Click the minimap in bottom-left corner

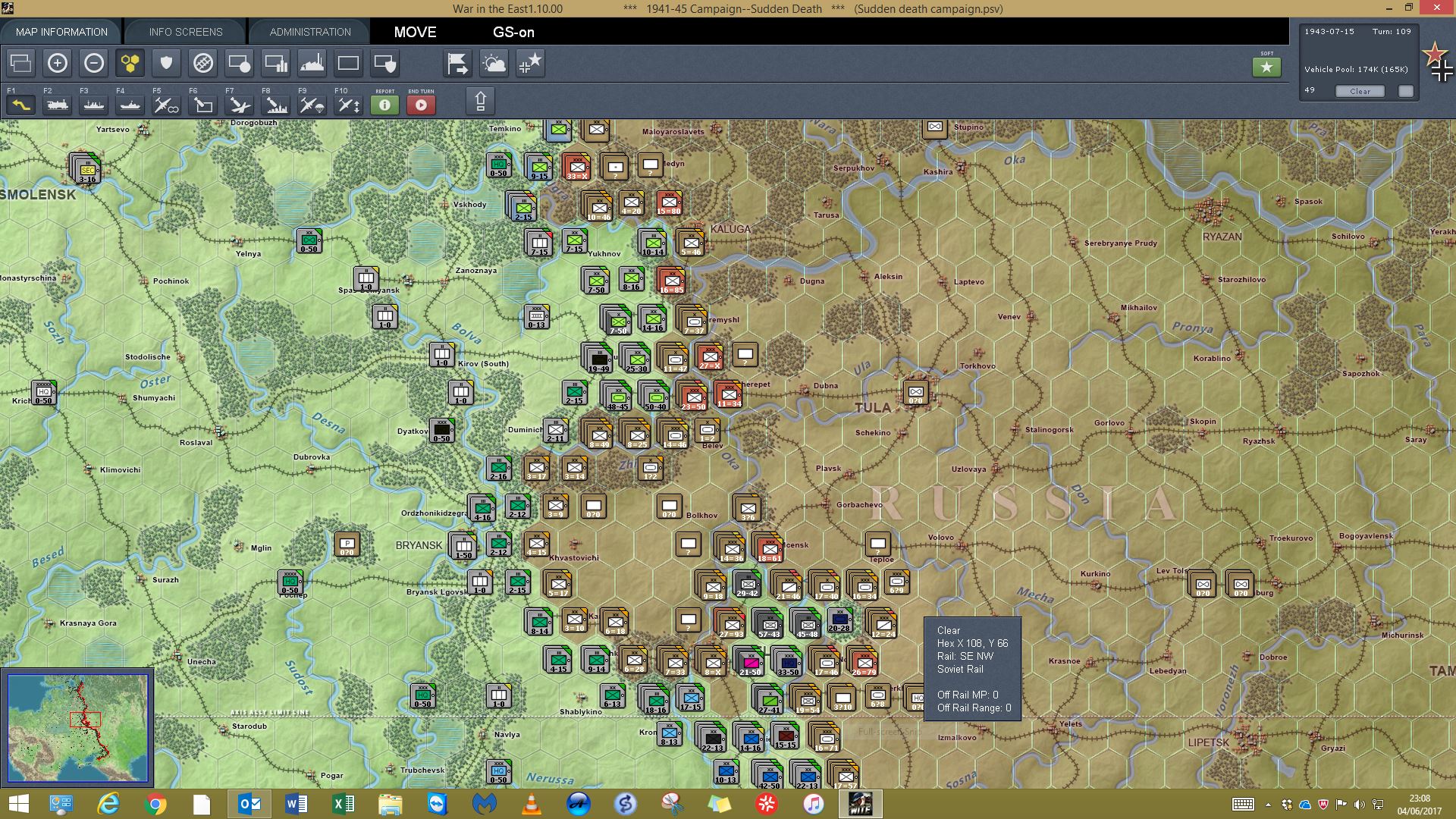tap(77, 728)
